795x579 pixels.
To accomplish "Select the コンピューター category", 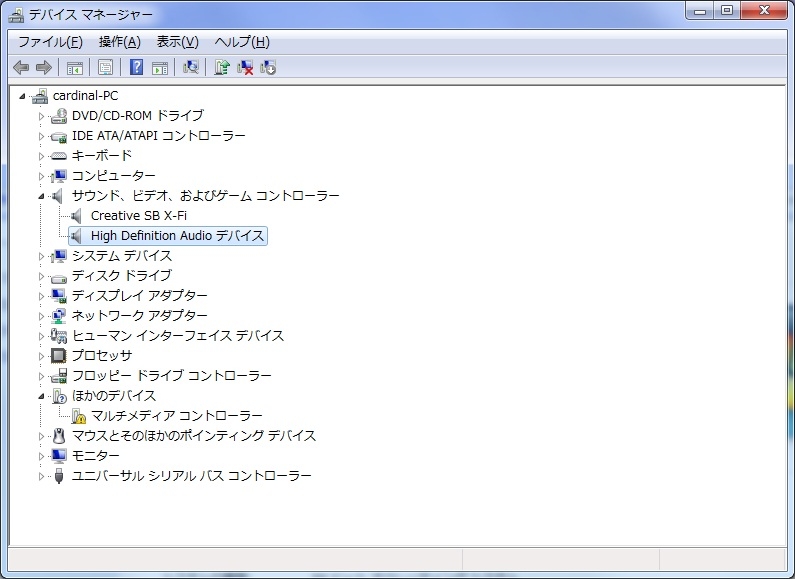I will pos(114,176).
